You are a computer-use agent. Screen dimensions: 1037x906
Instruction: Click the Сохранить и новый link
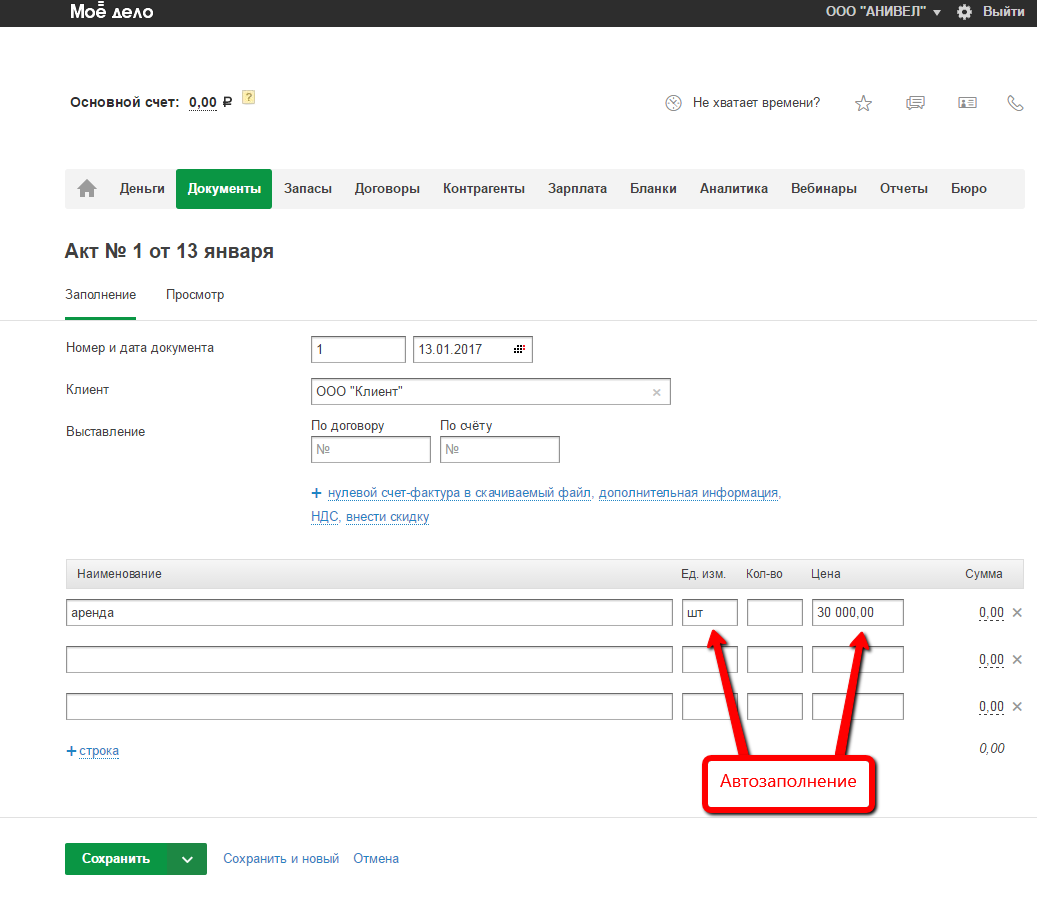tap(281, 859)
